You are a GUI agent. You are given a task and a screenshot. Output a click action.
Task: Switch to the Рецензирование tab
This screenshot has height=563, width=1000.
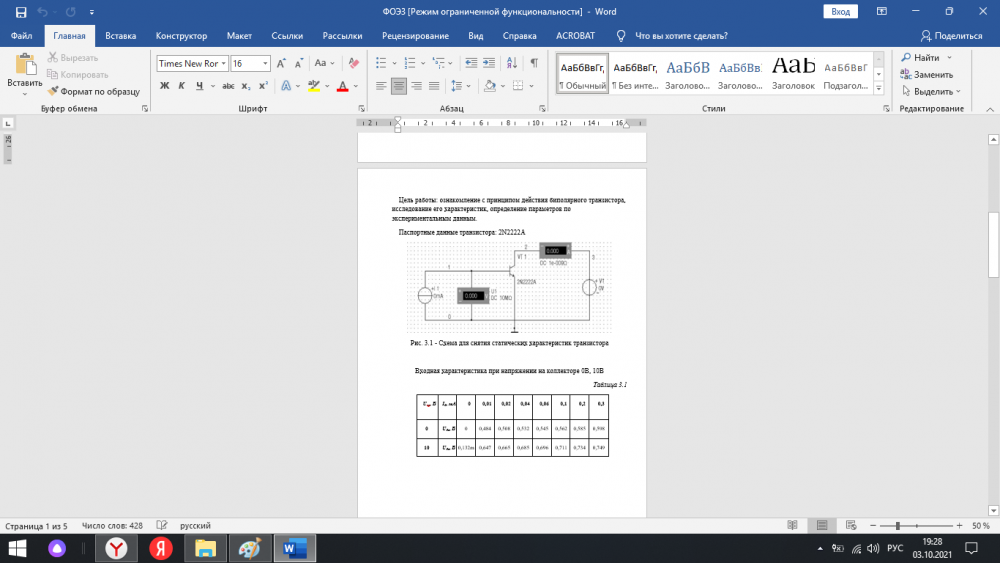(x=415, y=35)
